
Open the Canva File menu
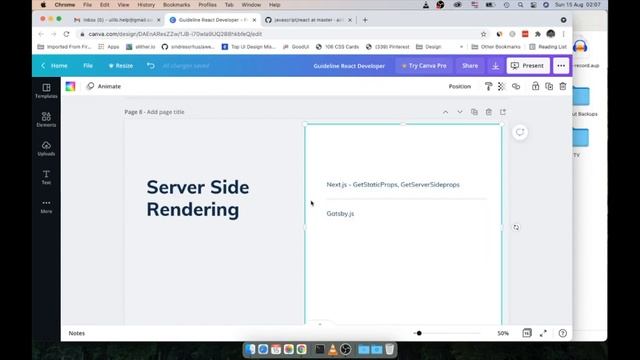coord(88,66)
